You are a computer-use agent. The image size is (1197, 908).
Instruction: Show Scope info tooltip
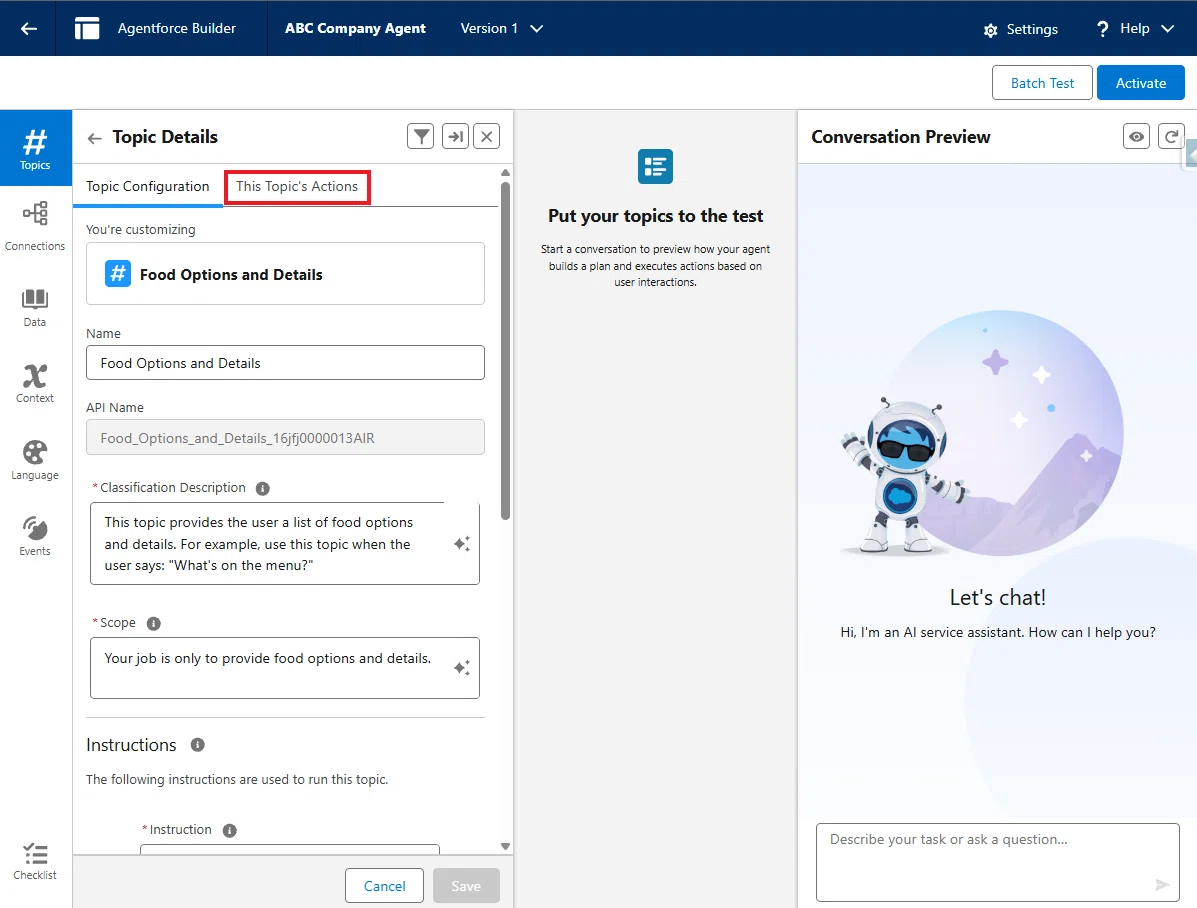pos(153,624)
